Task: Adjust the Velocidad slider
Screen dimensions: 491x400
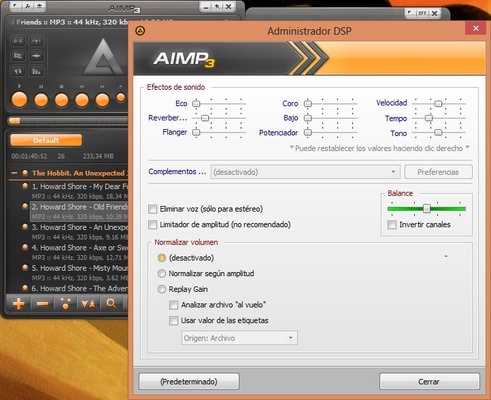Action: 438,104
